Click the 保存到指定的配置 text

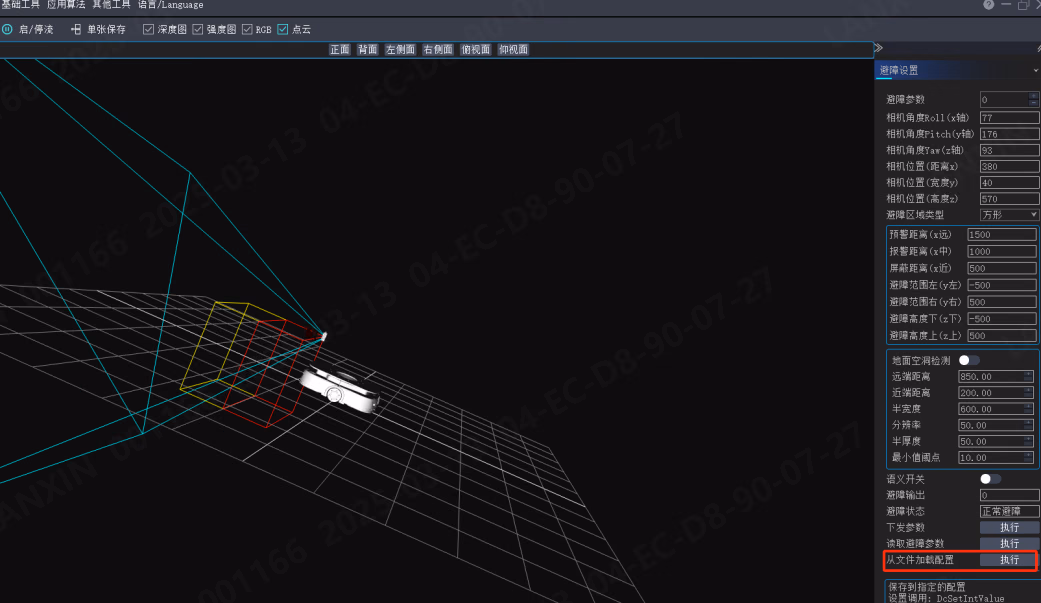(x=927, y=587)
